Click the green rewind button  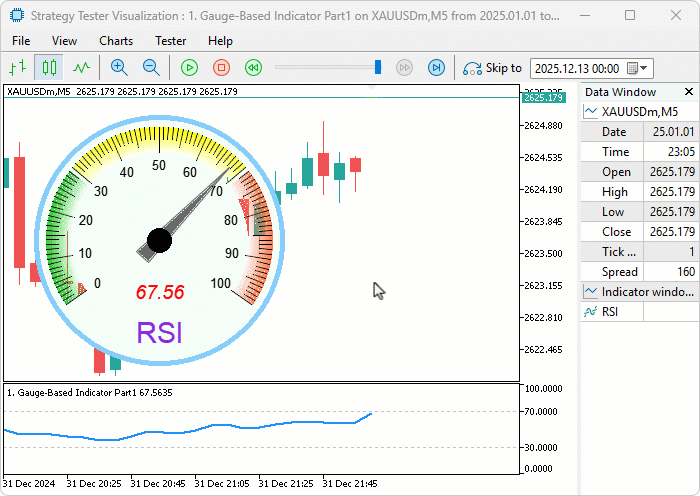(254, 68)
